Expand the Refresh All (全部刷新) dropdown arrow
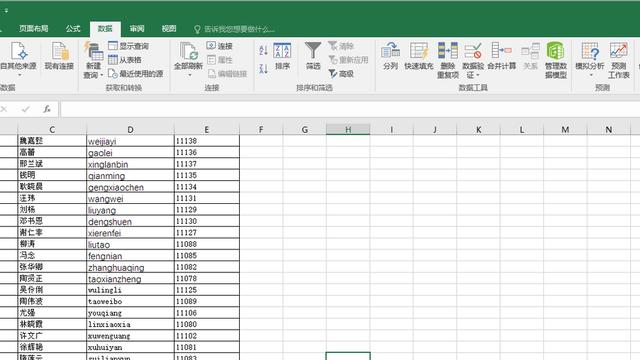This screenshot has height=360, width=640. pyautogui.click(x=189, y=75)
